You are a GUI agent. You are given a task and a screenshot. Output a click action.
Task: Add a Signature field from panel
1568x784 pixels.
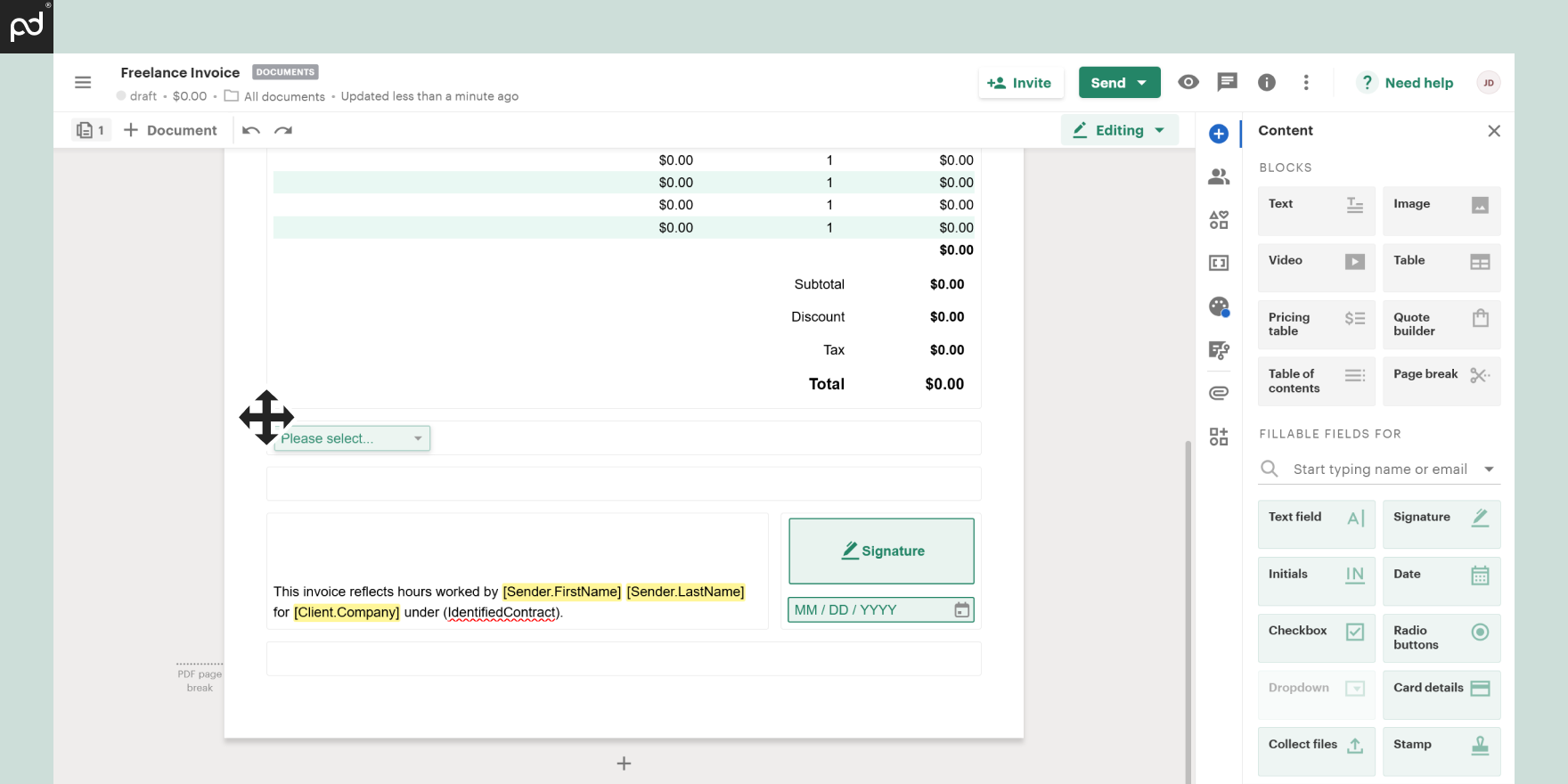coord(1441,524)
